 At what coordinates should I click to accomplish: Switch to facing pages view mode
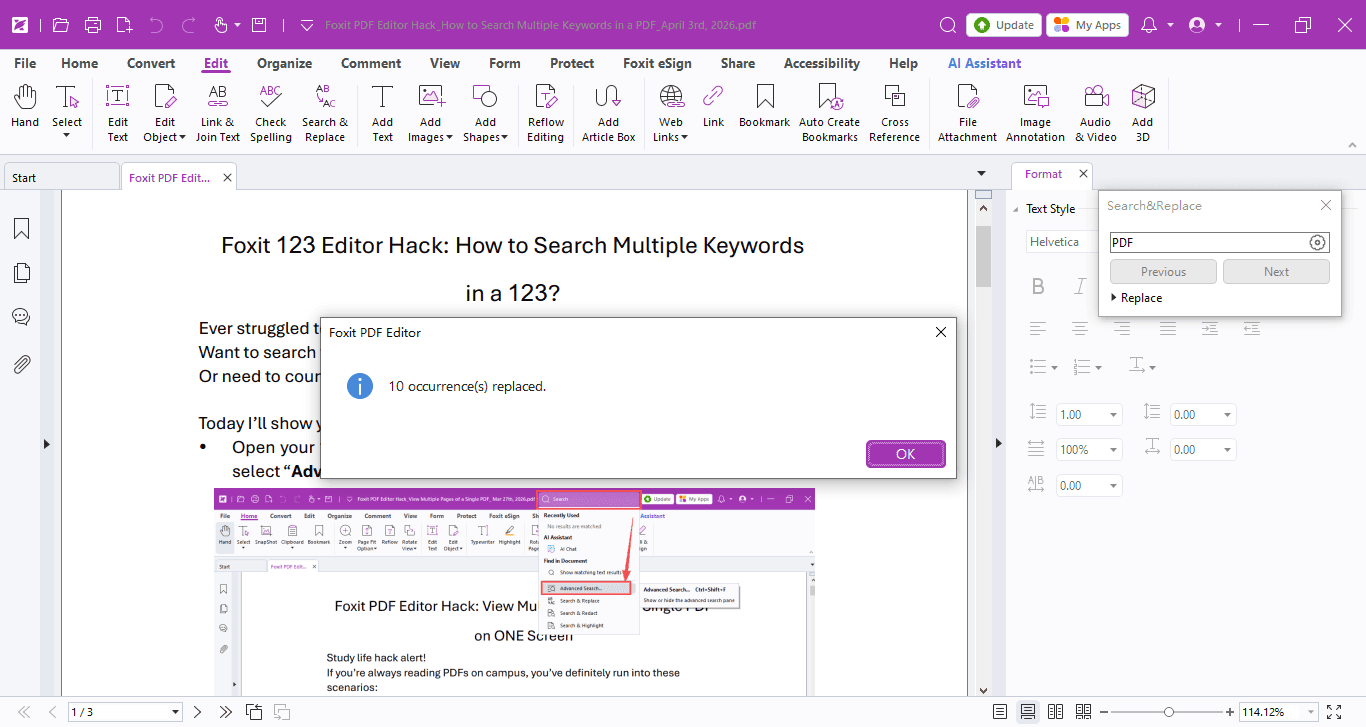(x=1056, y=712)
